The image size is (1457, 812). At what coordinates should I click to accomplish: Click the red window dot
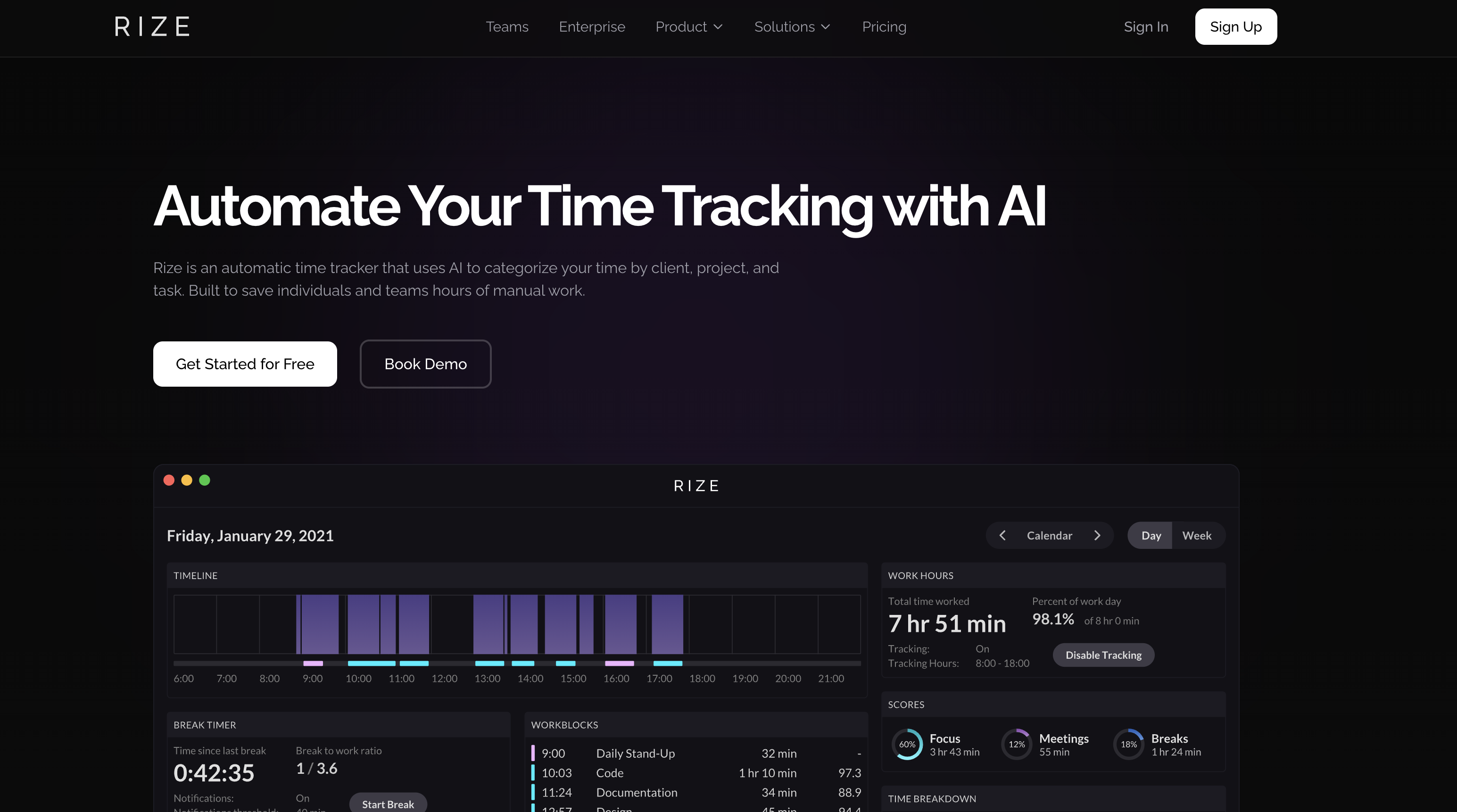tap(168, 480)
